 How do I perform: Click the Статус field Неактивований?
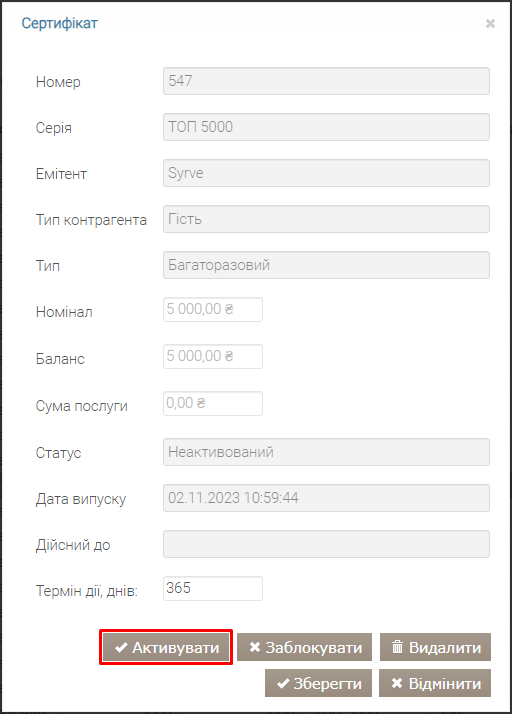pos(326,452)
